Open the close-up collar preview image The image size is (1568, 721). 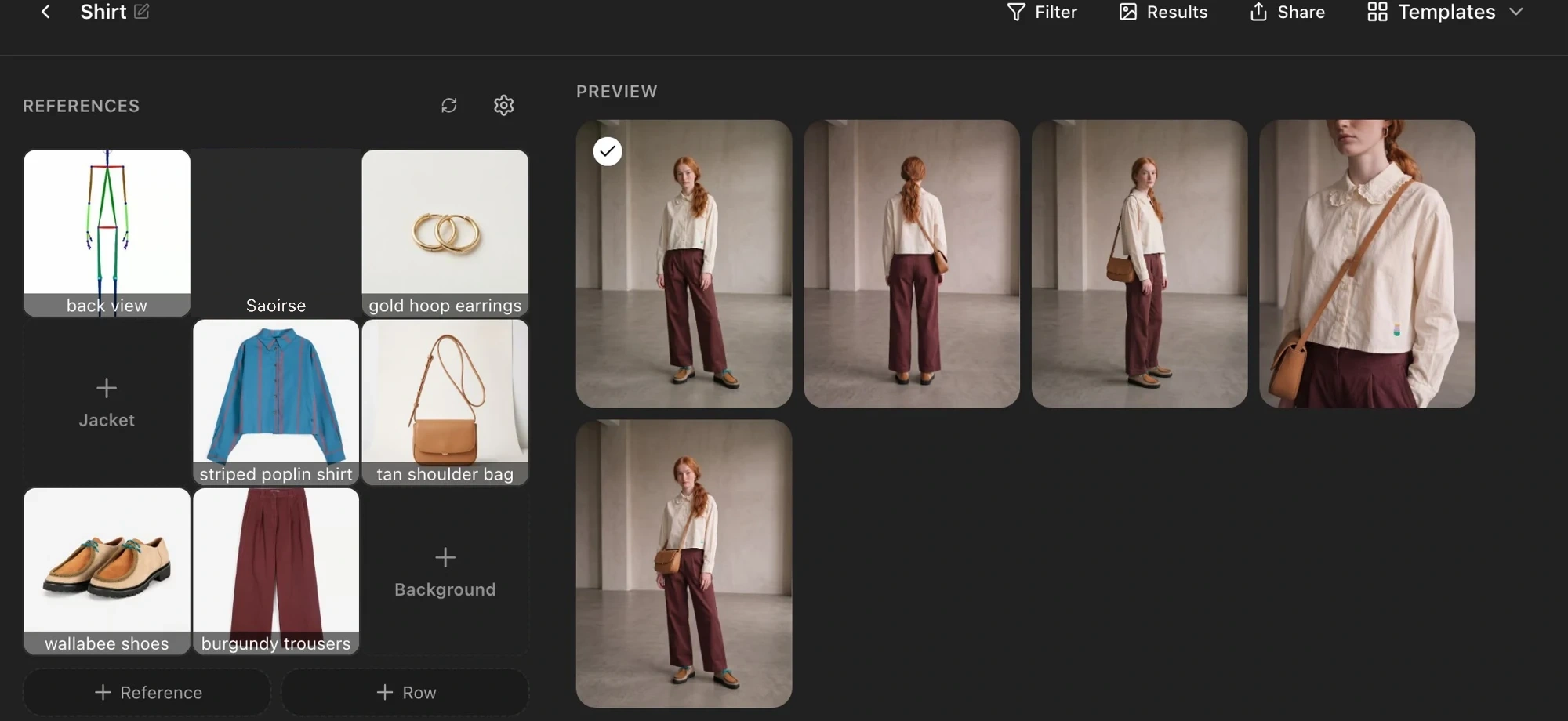point(1367,263)
